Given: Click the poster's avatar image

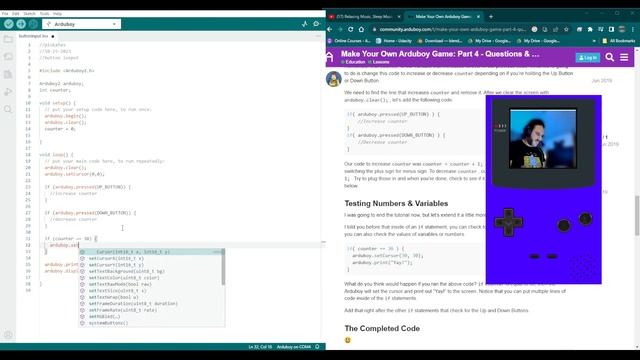Looking at the screenshot, I should click(x=333, y=79).
